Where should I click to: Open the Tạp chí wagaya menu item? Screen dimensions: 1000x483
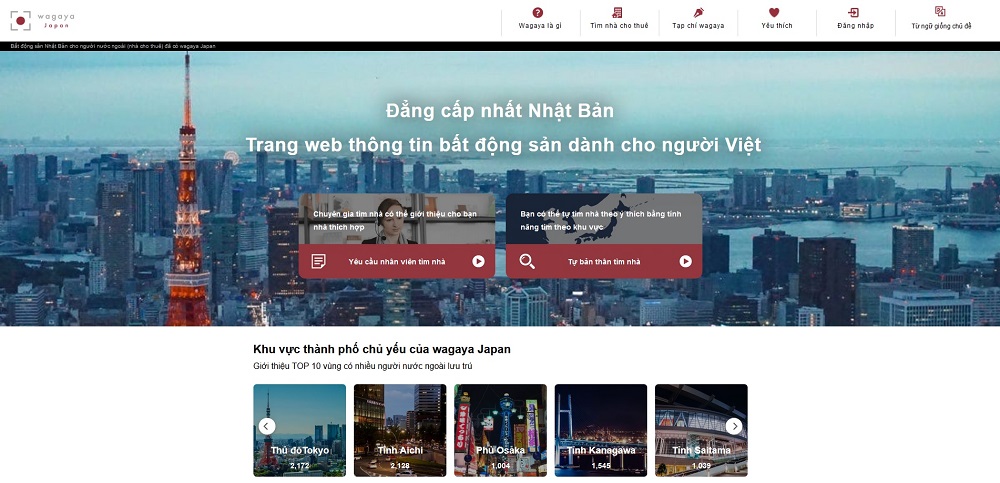click(x=698, y=26)
